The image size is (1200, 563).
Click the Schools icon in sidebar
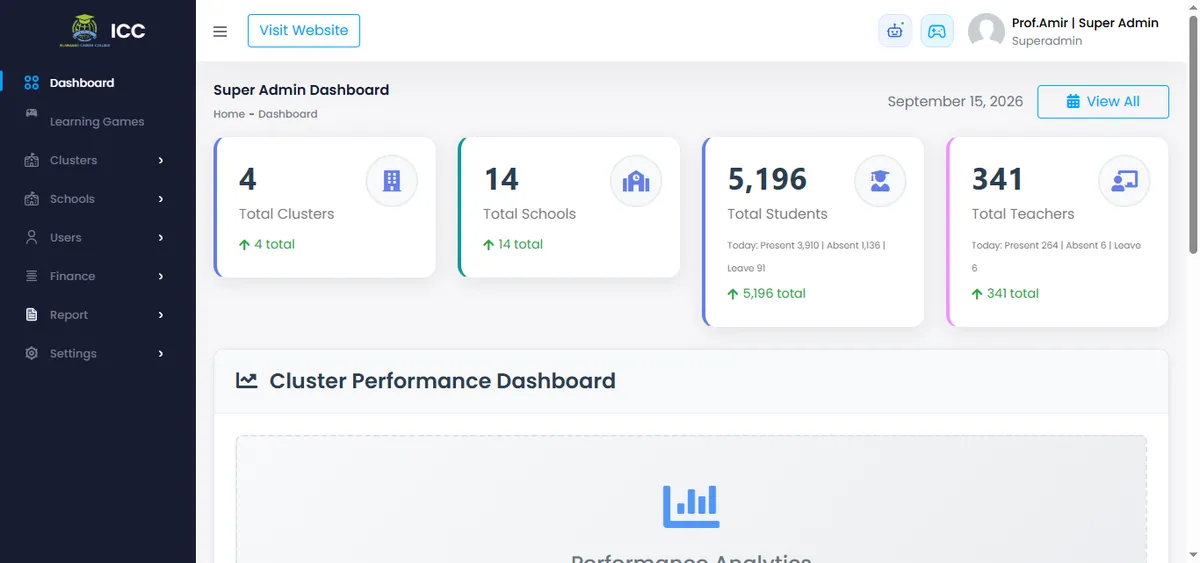tap(31, 199)
